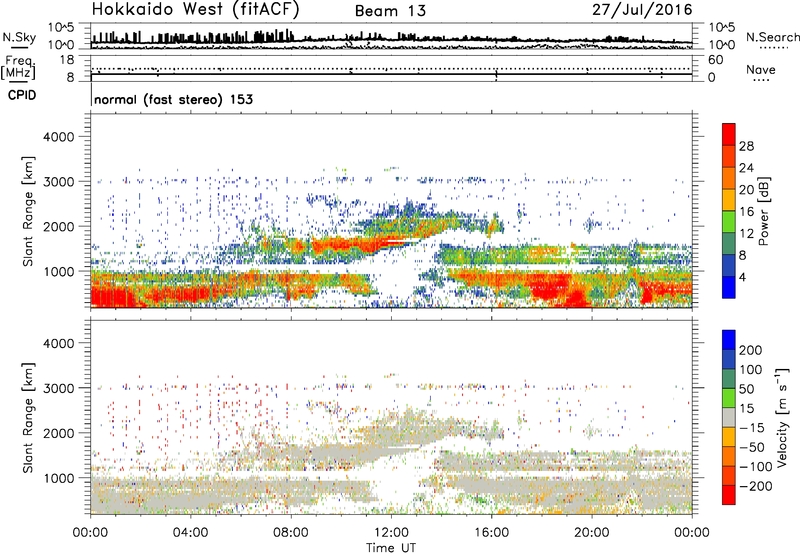Image resolution: width=800 pixels, height=554 pixels.
Task: Select the "-200" velocity color bar label
Action: pos(755,486)
